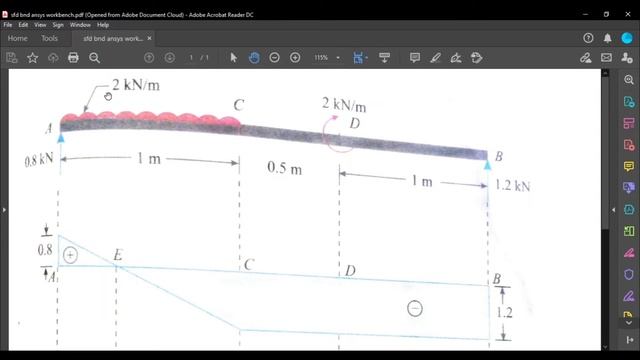Choose the Selection arrow tool

233,58
